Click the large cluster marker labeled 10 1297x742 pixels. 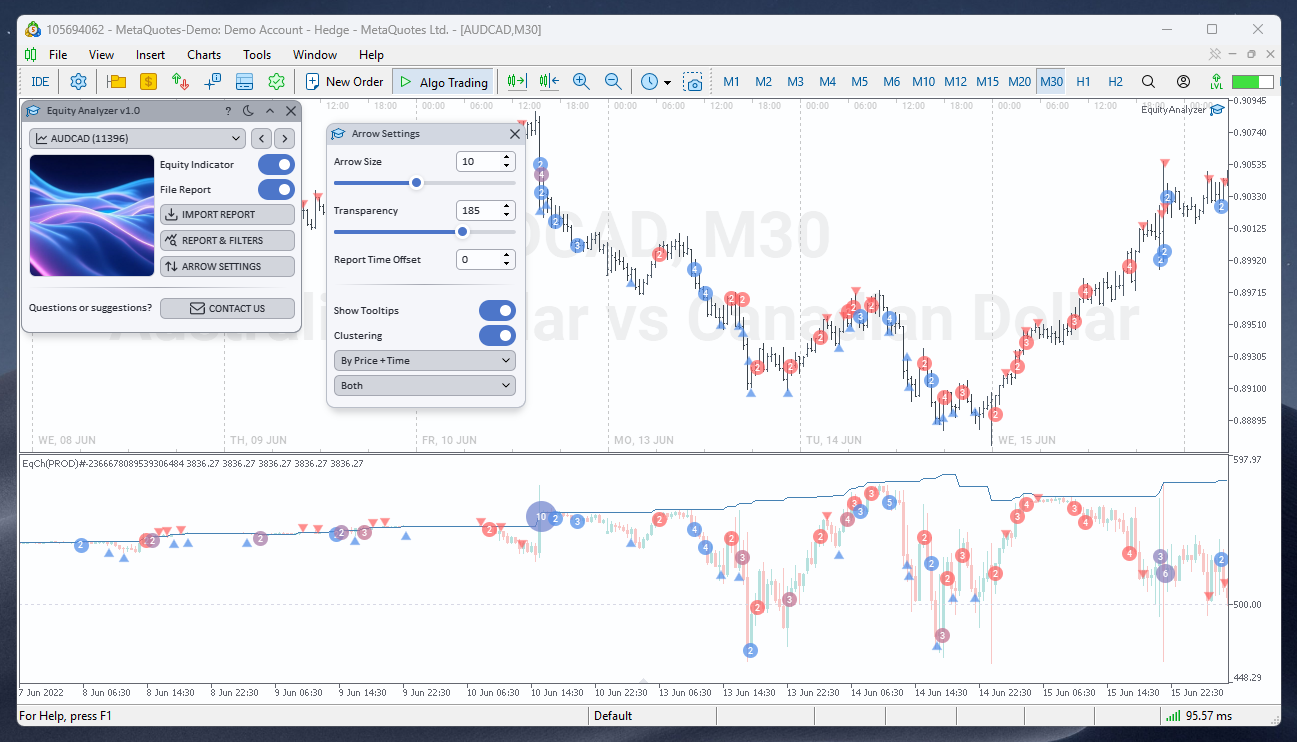click(x=541, y=517)
